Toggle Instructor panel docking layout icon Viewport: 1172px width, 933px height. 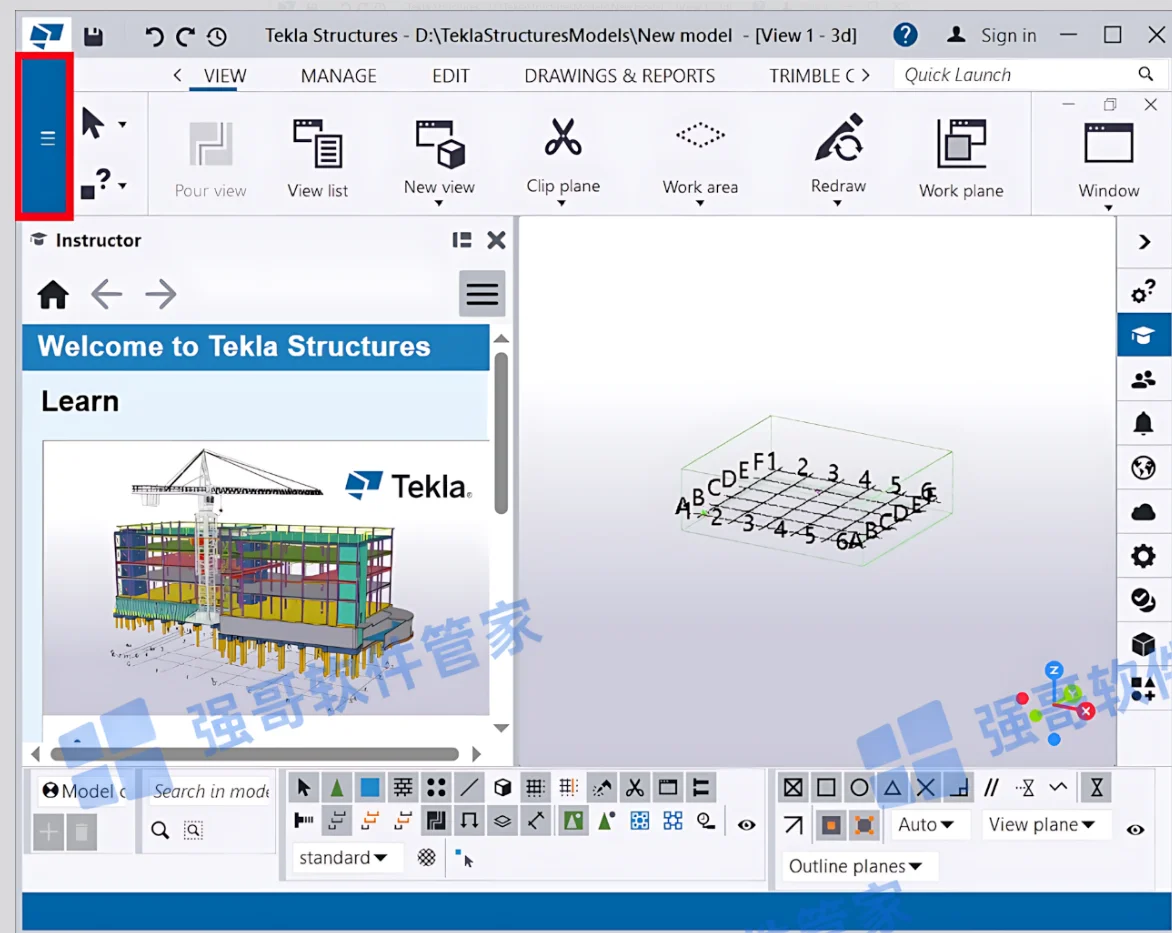tap(462, 240)
